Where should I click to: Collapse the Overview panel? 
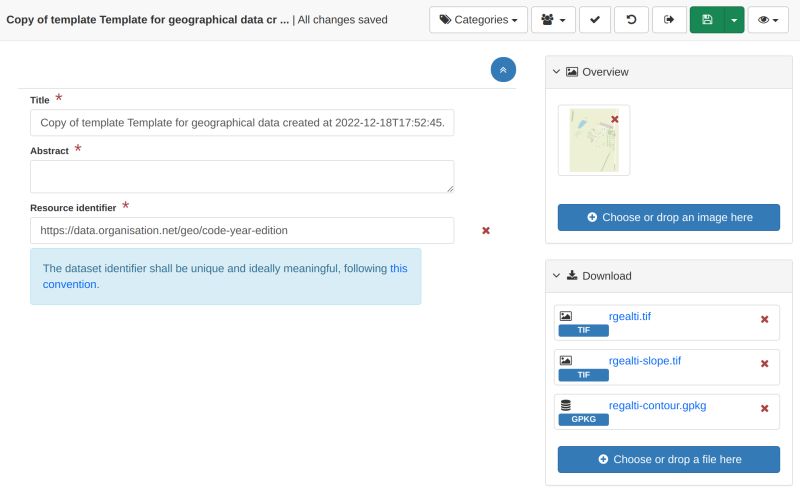[x=556, y=72]
